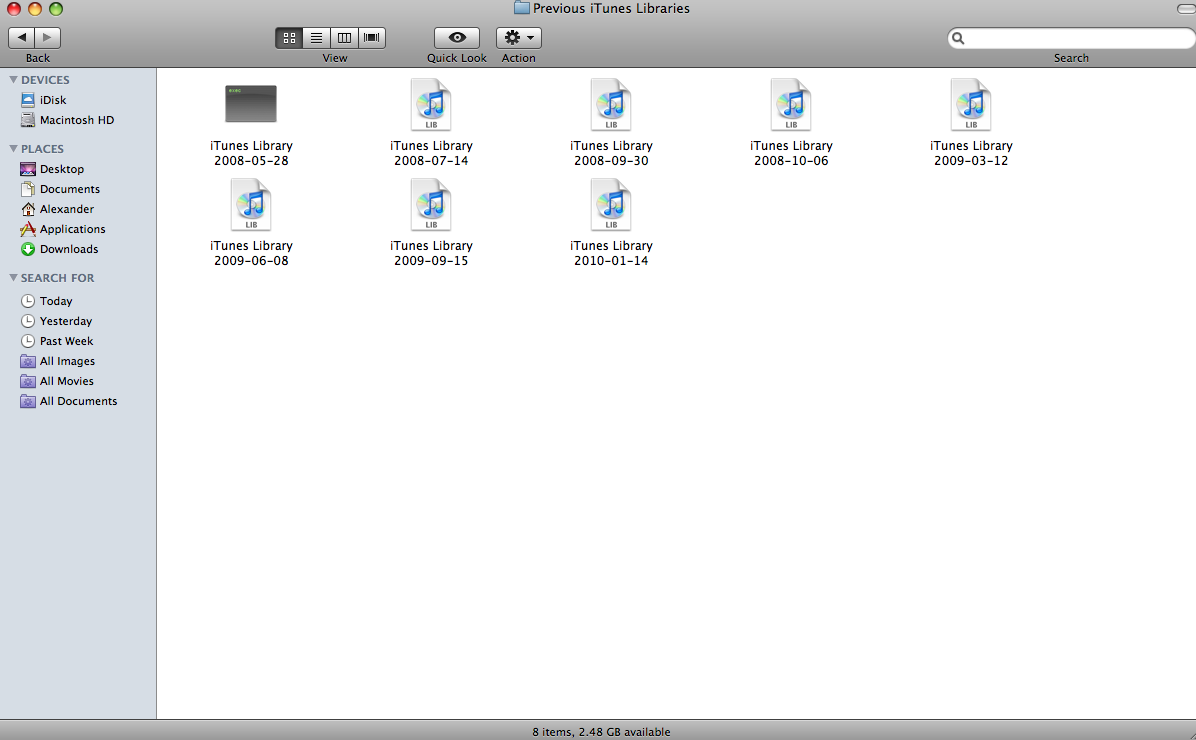This screenshot has width=1196, height=740.
Task: Open Quick Look with the eye button
Action: coord(457,37)
